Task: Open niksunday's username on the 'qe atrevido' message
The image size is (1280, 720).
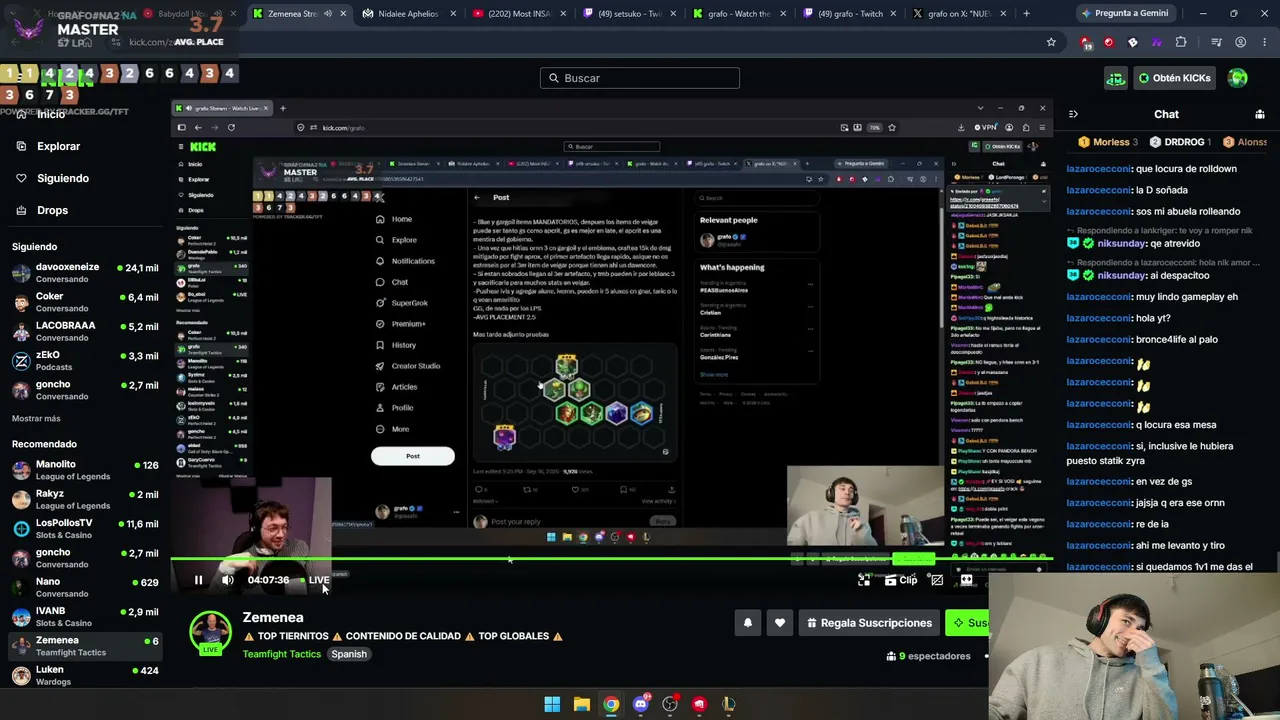Action: pos(1121,243)
